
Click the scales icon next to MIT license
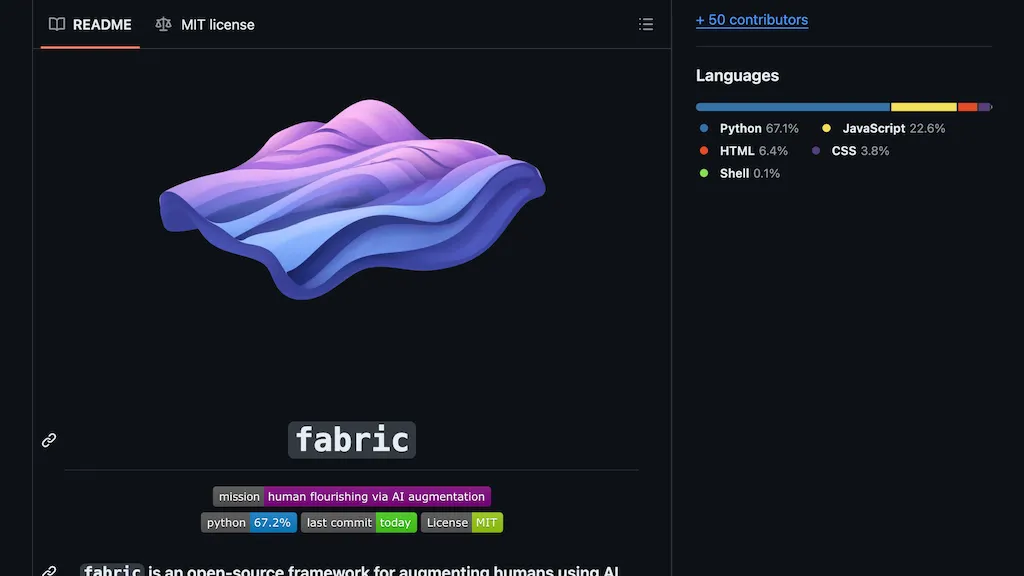point(163,24)
